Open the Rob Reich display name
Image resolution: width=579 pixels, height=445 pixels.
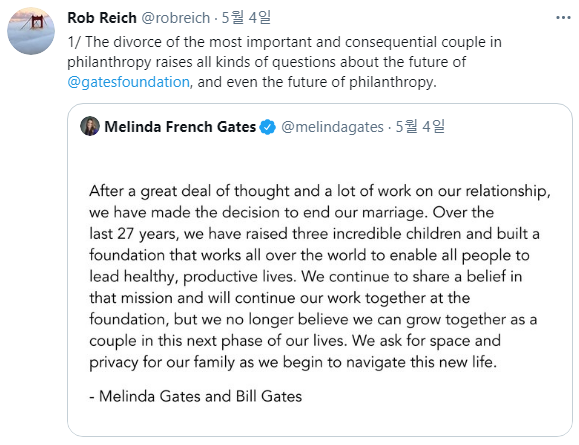click(102, 18)
